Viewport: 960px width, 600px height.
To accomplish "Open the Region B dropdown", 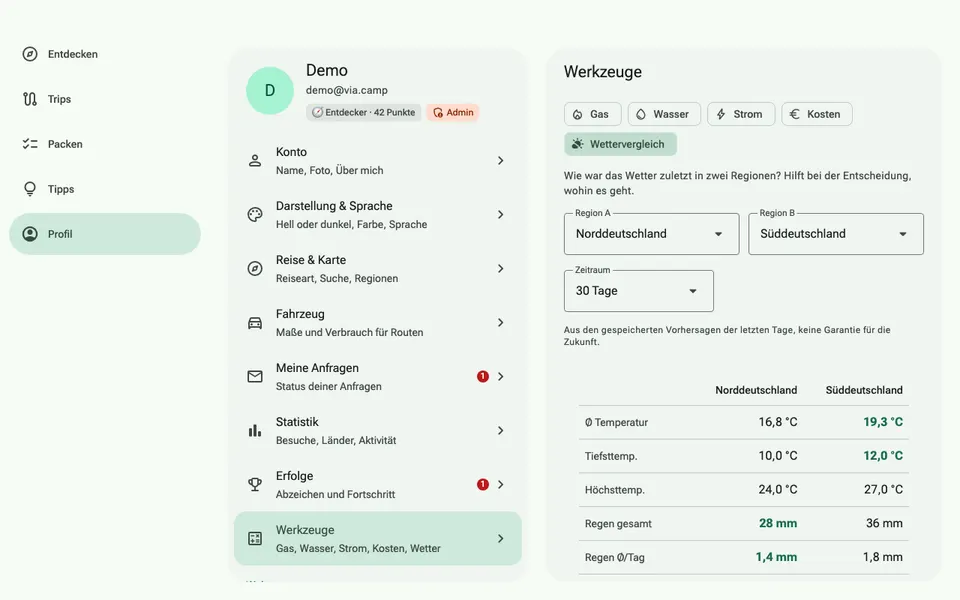I will (836, 234).
